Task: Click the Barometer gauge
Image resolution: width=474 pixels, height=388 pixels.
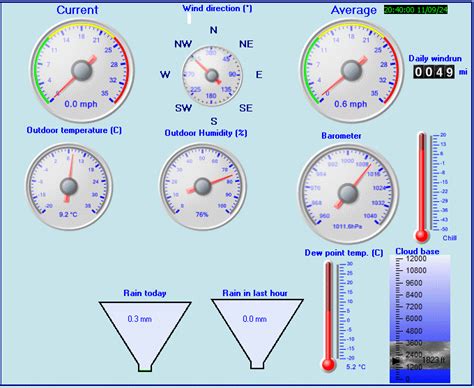Action: coord(348,194)
